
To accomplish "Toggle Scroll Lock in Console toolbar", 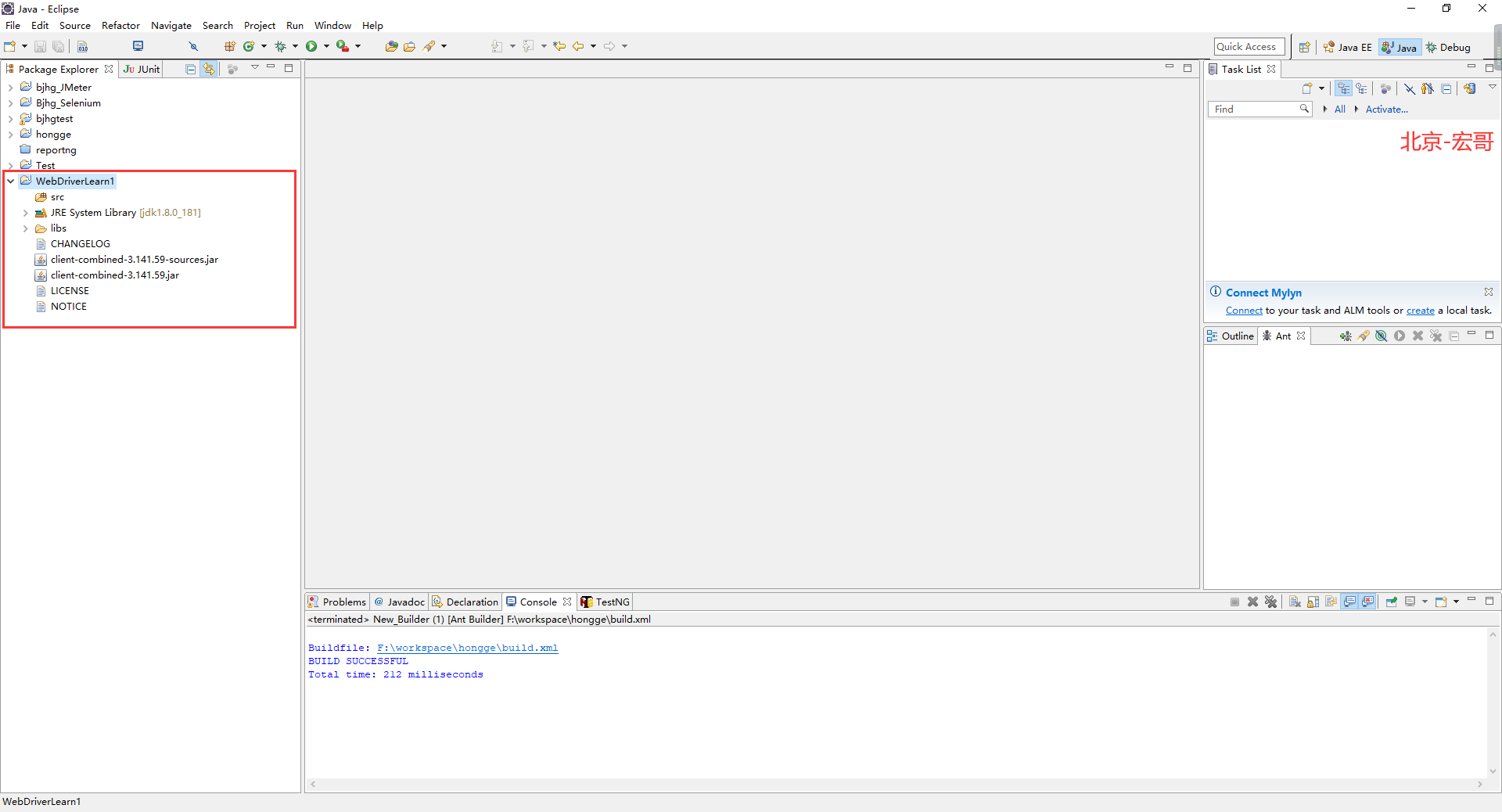I will coord(1313,602).
